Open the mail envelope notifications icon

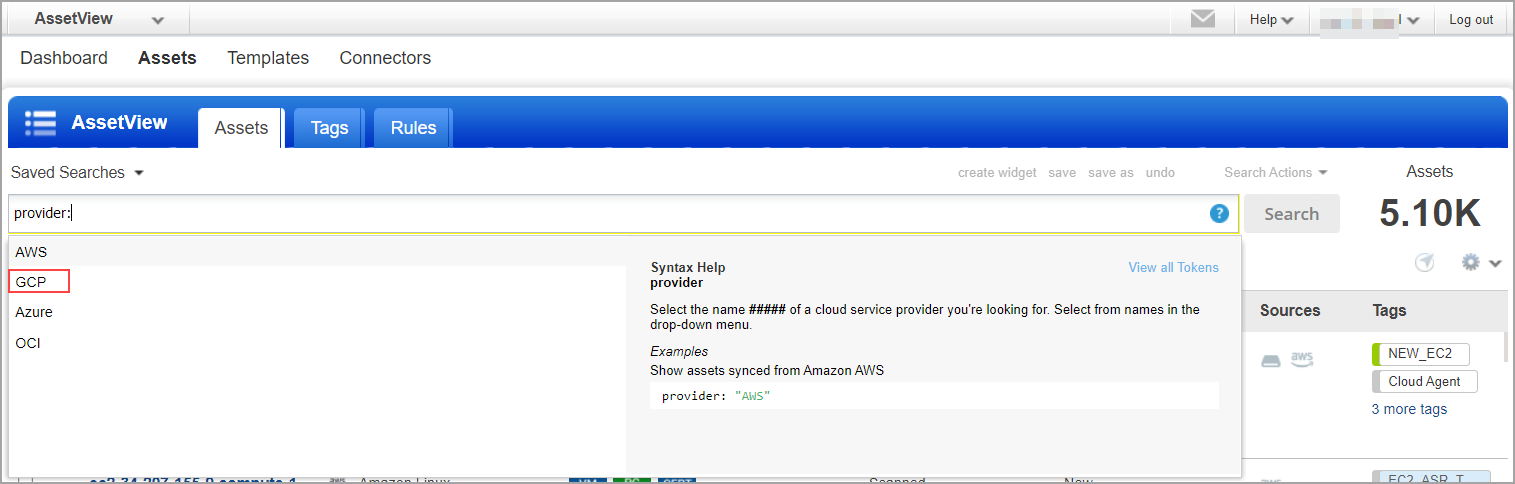(x=1203, y=19)
